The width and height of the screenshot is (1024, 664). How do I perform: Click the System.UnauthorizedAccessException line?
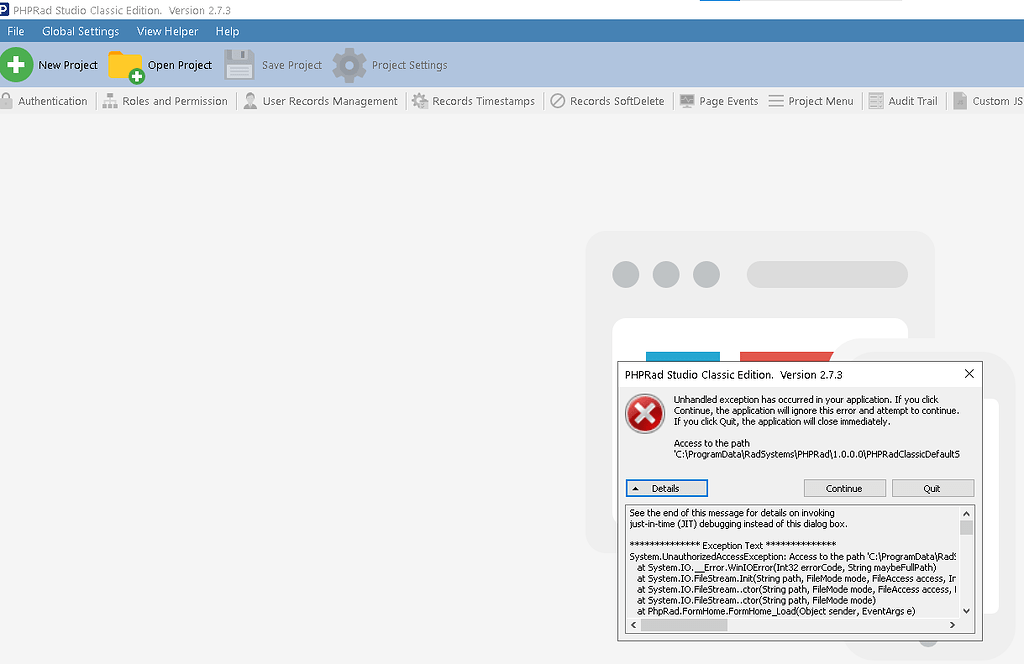coord(792,557)
